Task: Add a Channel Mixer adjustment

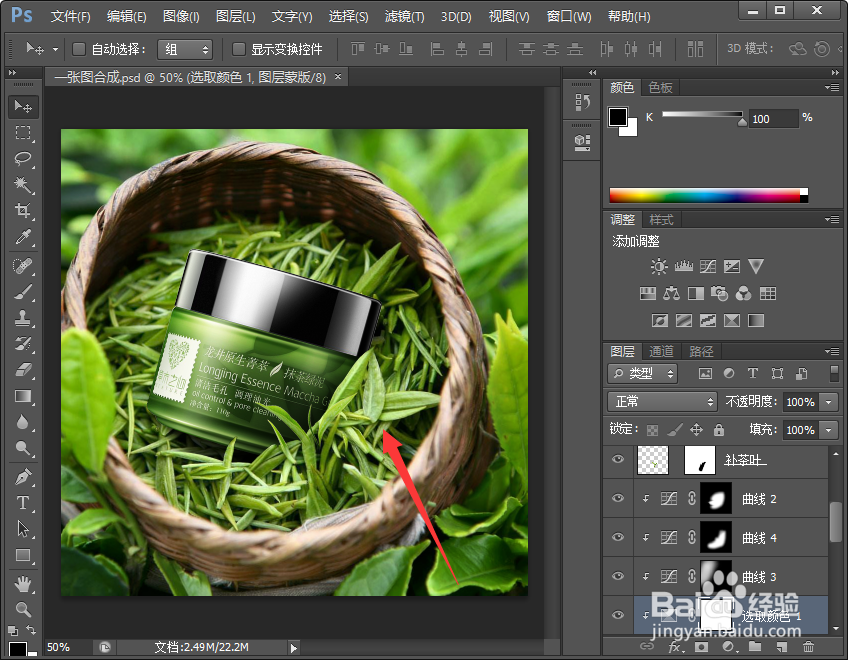Action: coord(744,294)
